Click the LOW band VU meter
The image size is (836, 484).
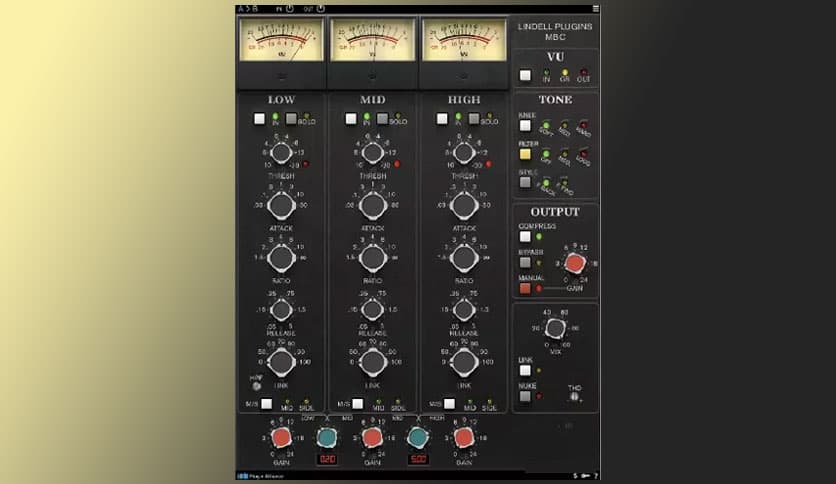click(x=281, y=39)
